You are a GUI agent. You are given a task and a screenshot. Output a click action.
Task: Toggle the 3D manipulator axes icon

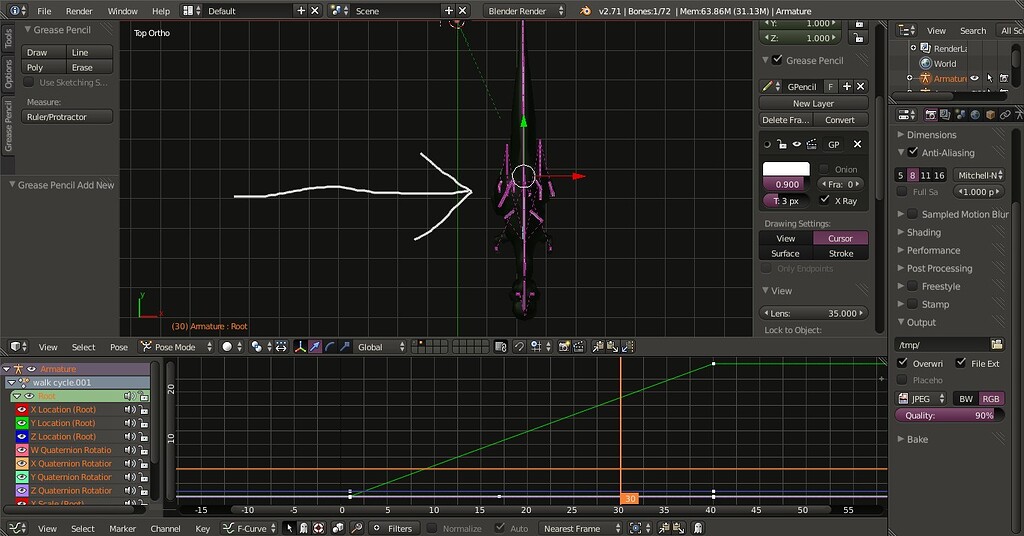(x=300, y=347)
